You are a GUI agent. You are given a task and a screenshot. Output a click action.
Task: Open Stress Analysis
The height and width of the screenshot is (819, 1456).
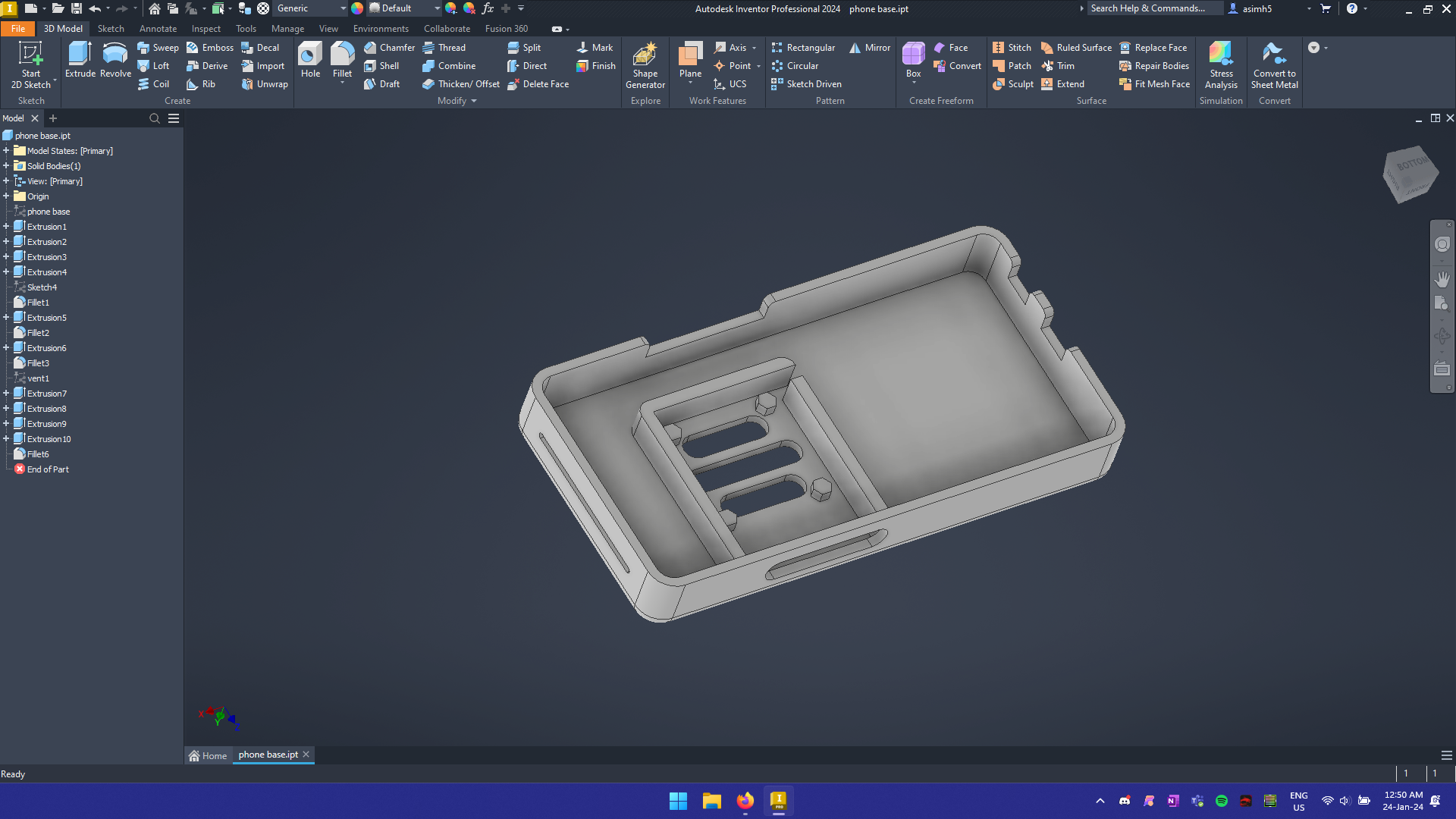pos(1221,65)
